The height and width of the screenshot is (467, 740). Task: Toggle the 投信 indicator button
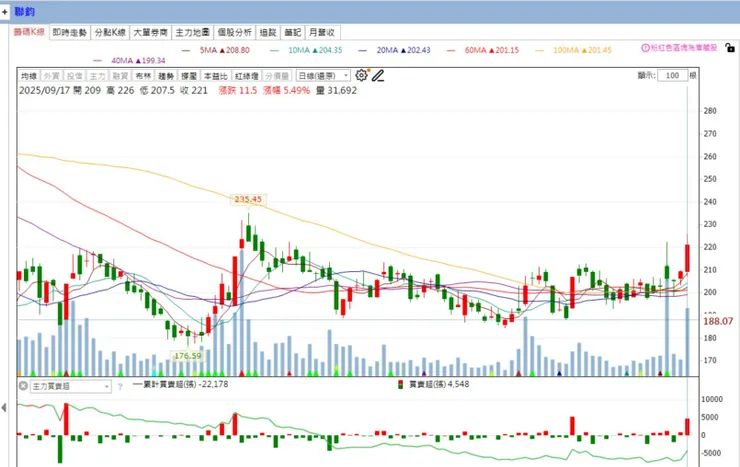74,76
